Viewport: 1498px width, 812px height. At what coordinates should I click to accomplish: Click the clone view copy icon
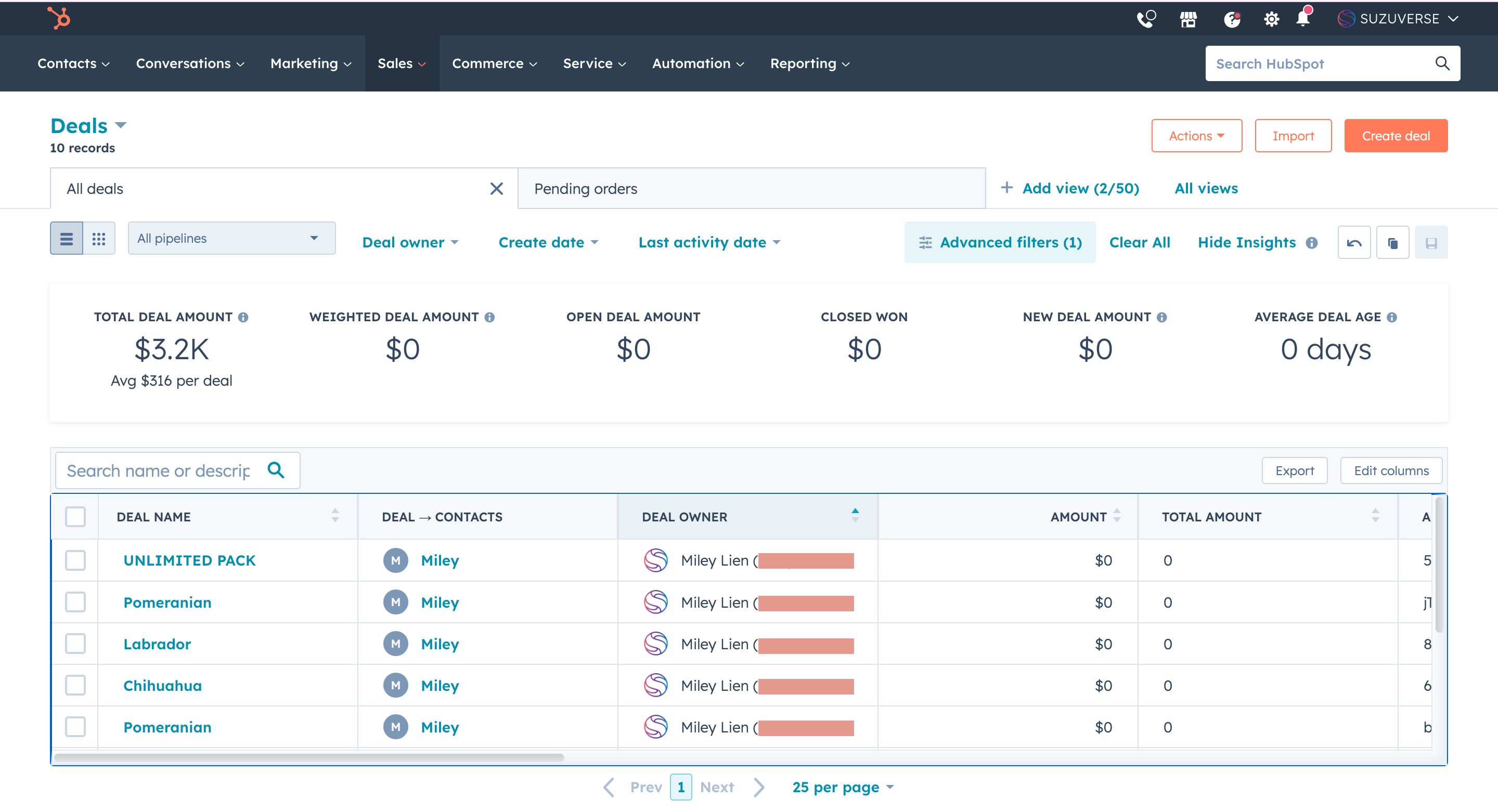[1392, 242]
